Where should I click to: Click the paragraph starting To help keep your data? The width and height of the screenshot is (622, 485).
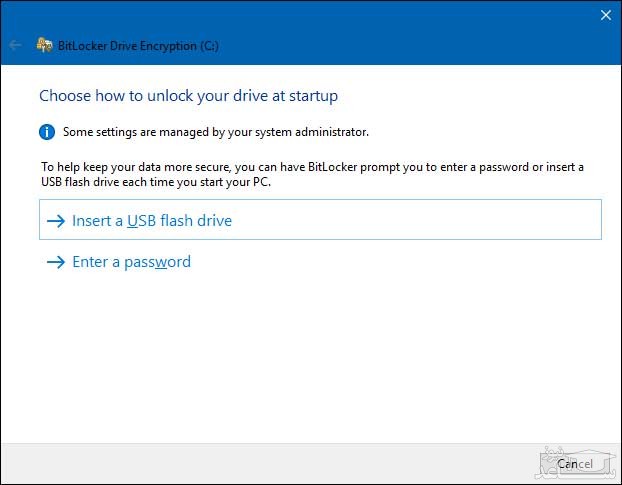(x=312, y=174)
